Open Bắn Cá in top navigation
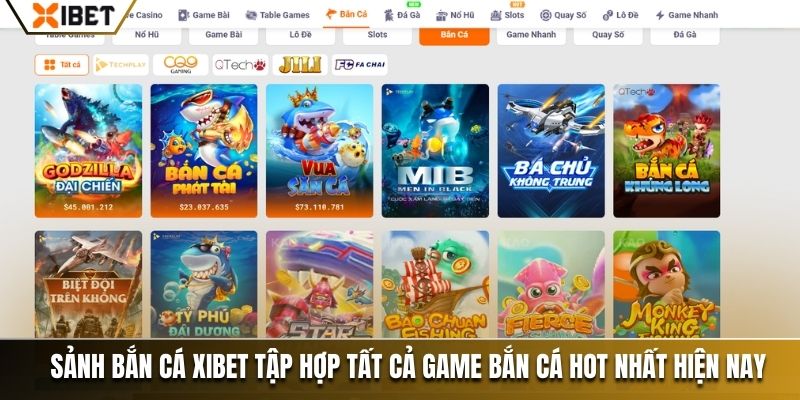800x400 pixels. pos(346,14)
